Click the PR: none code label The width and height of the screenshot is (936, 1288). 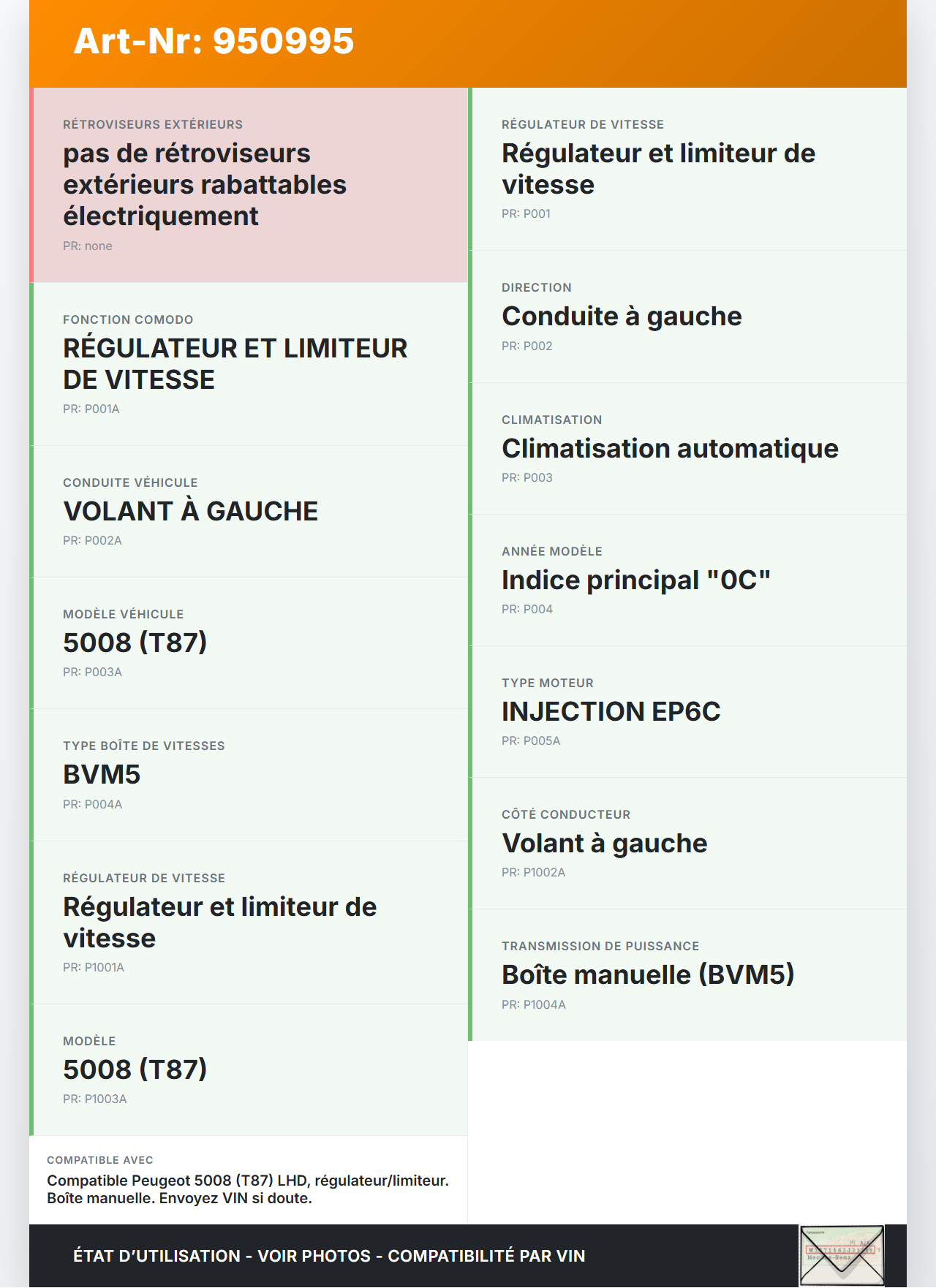[x=88, y=246]
